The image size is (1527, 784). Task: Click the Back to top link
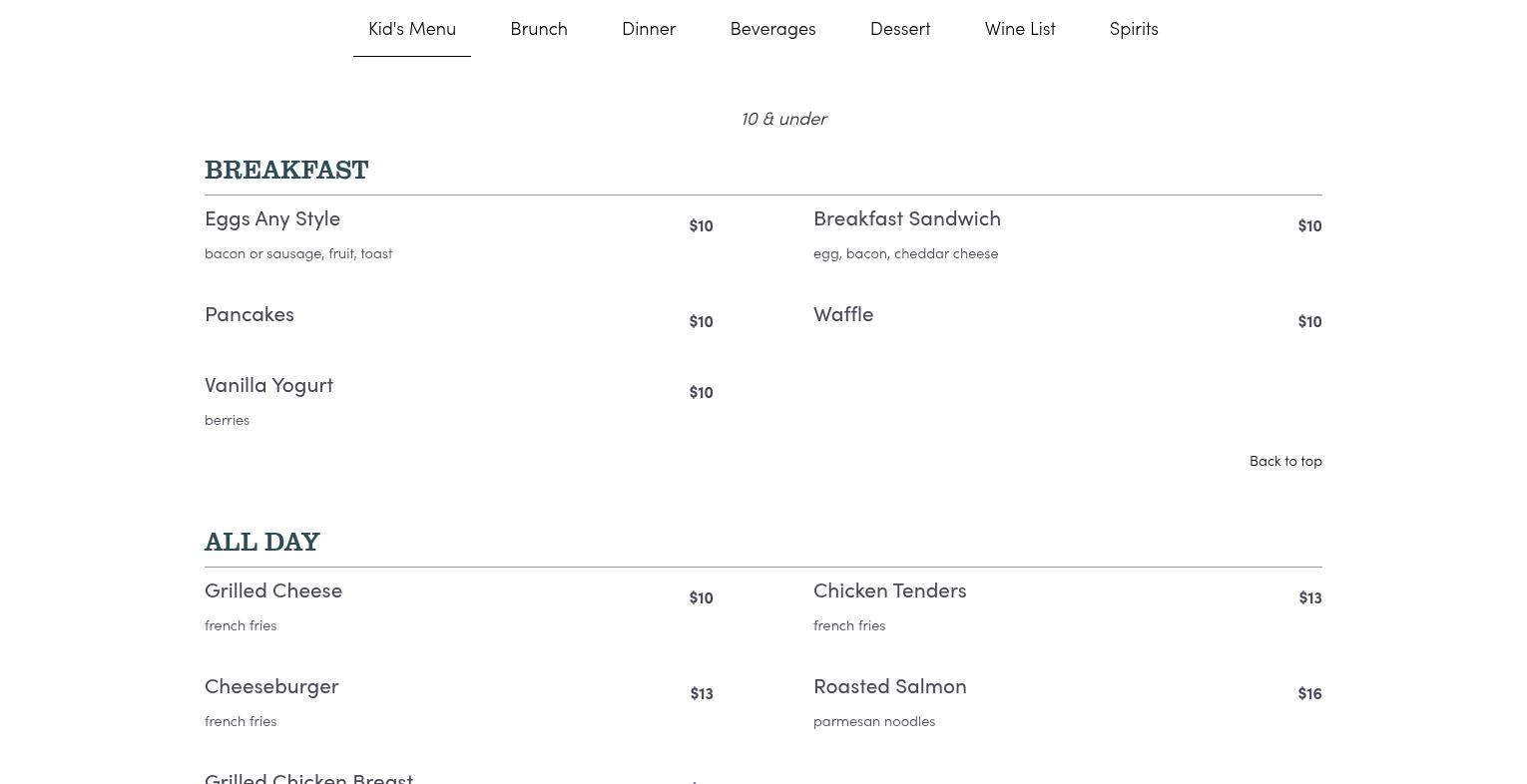(x=1285, y=461)
